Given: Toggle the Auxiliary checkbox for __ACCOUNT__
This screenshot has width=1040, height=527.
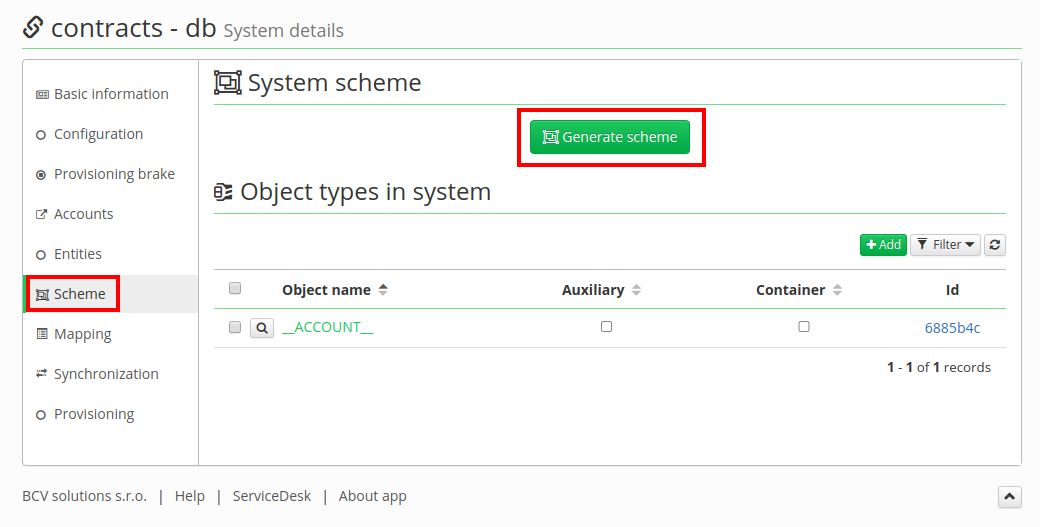Looking at the screenshot, I should [x=606, y=326].
